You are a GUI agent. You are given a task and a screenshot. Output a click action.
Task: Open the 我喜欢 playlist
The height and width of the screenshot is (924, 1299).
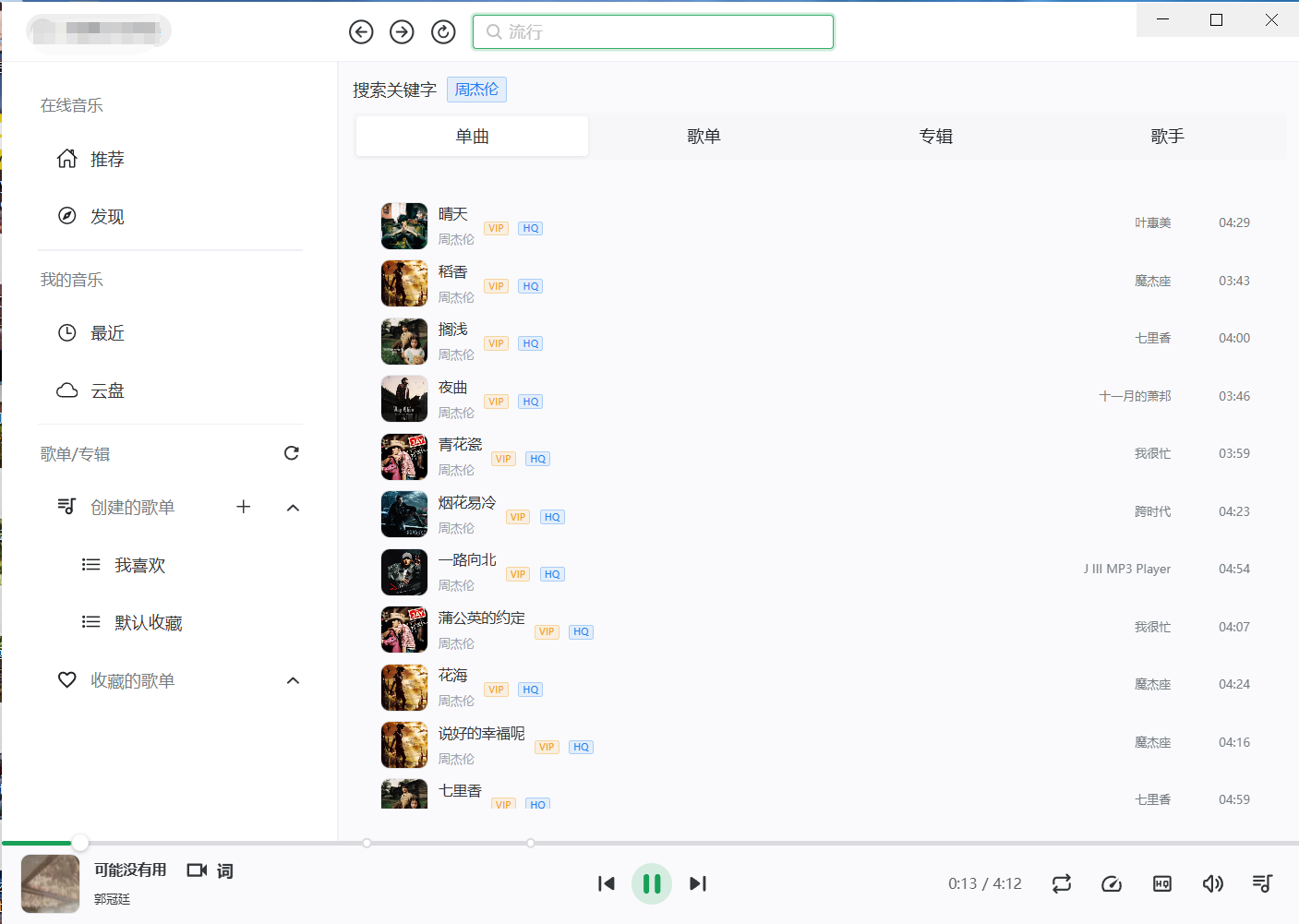(x=139, y=565)
